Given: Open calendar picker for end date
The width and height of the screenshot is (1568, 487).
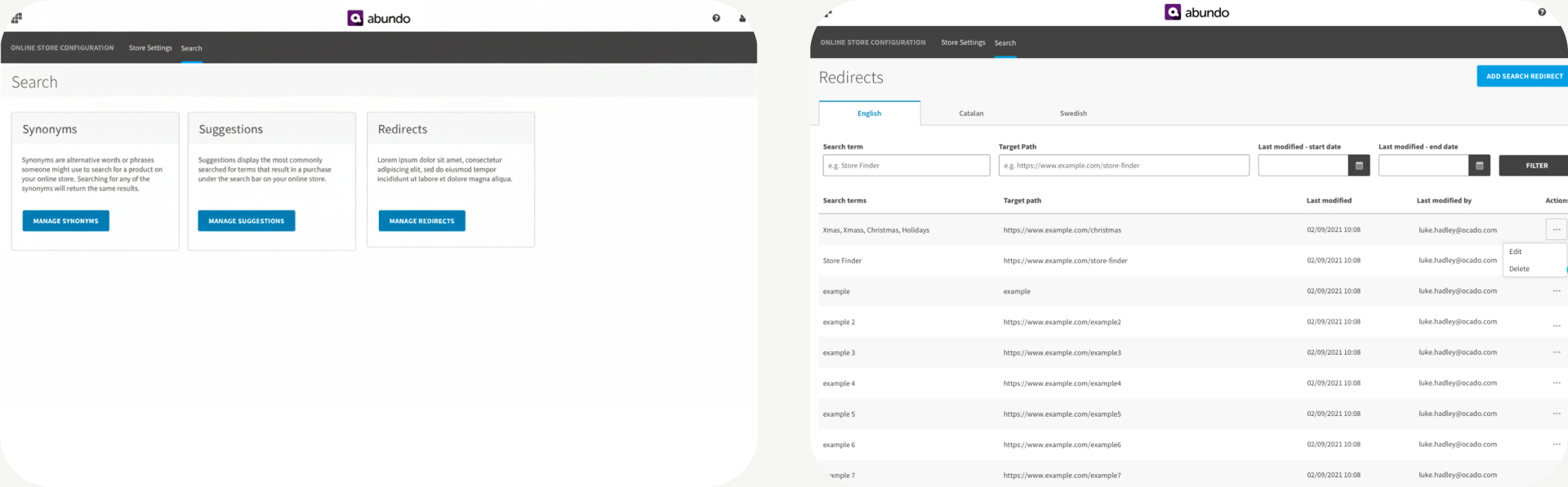Looking at the screenshot, I should coord(1479,165).
